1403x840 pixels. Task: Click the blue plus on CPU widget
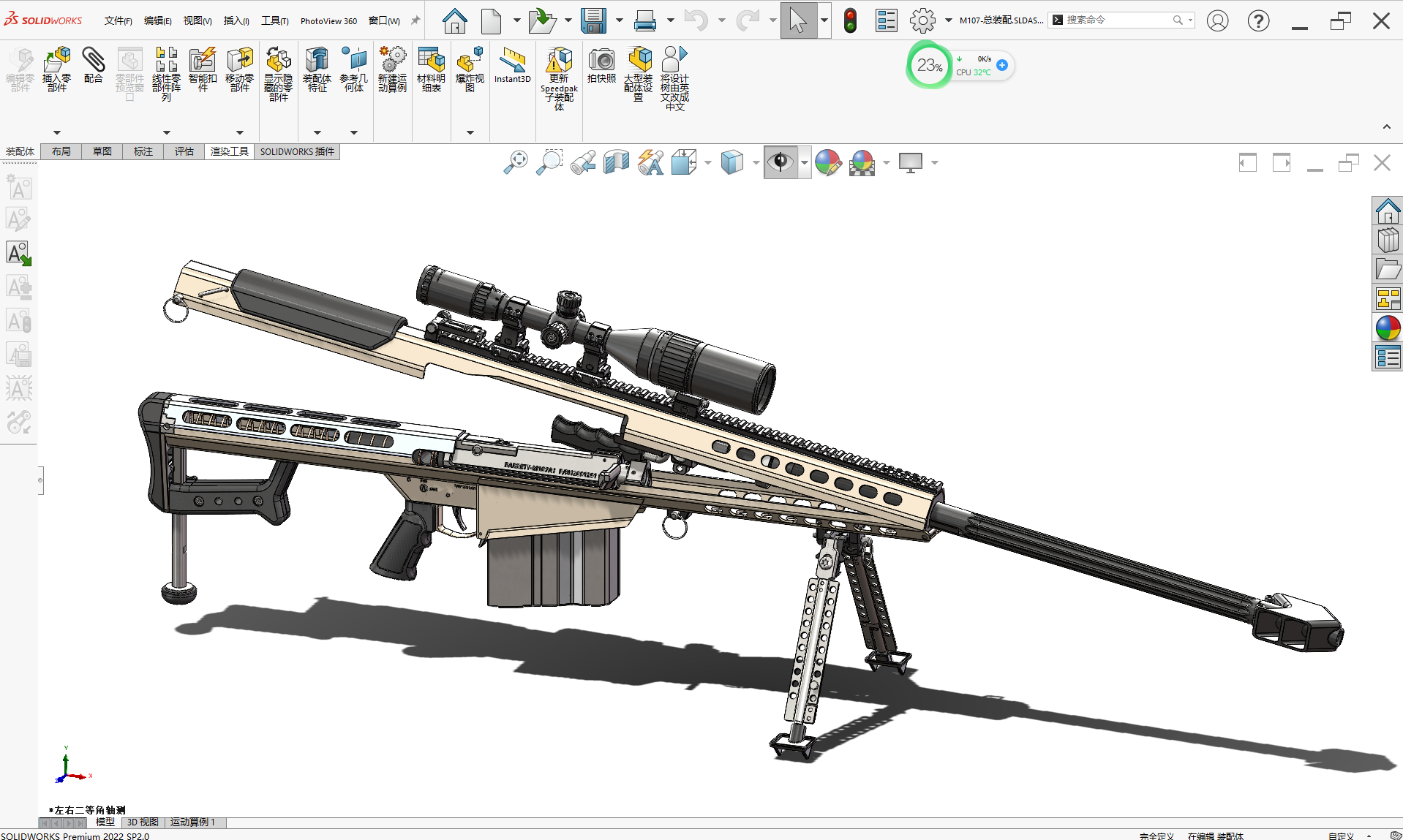pos(1002,65)
